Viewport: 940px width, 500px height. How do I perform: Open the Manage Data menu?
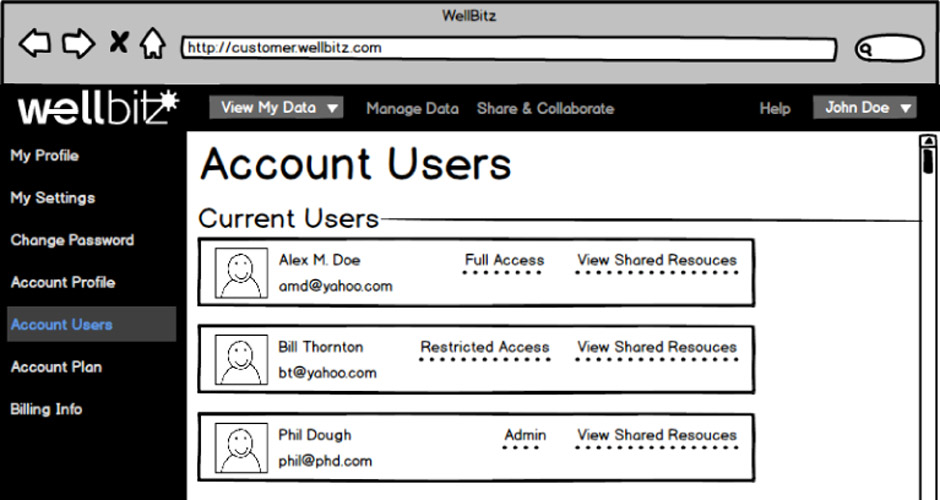[x=412, y=108]
